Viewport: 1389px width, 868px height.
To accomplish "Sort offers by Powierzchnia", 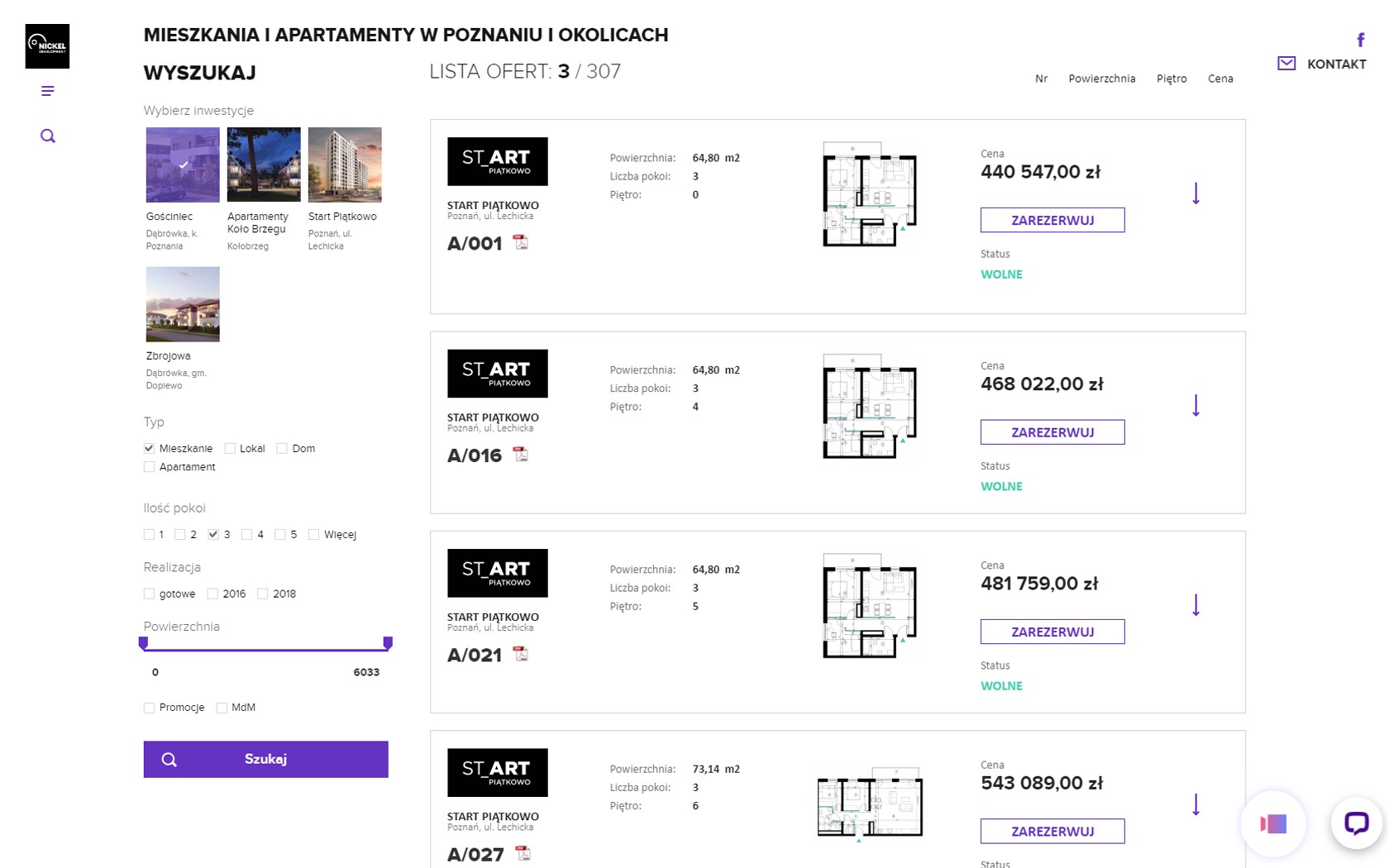I will click(1101, 79).
